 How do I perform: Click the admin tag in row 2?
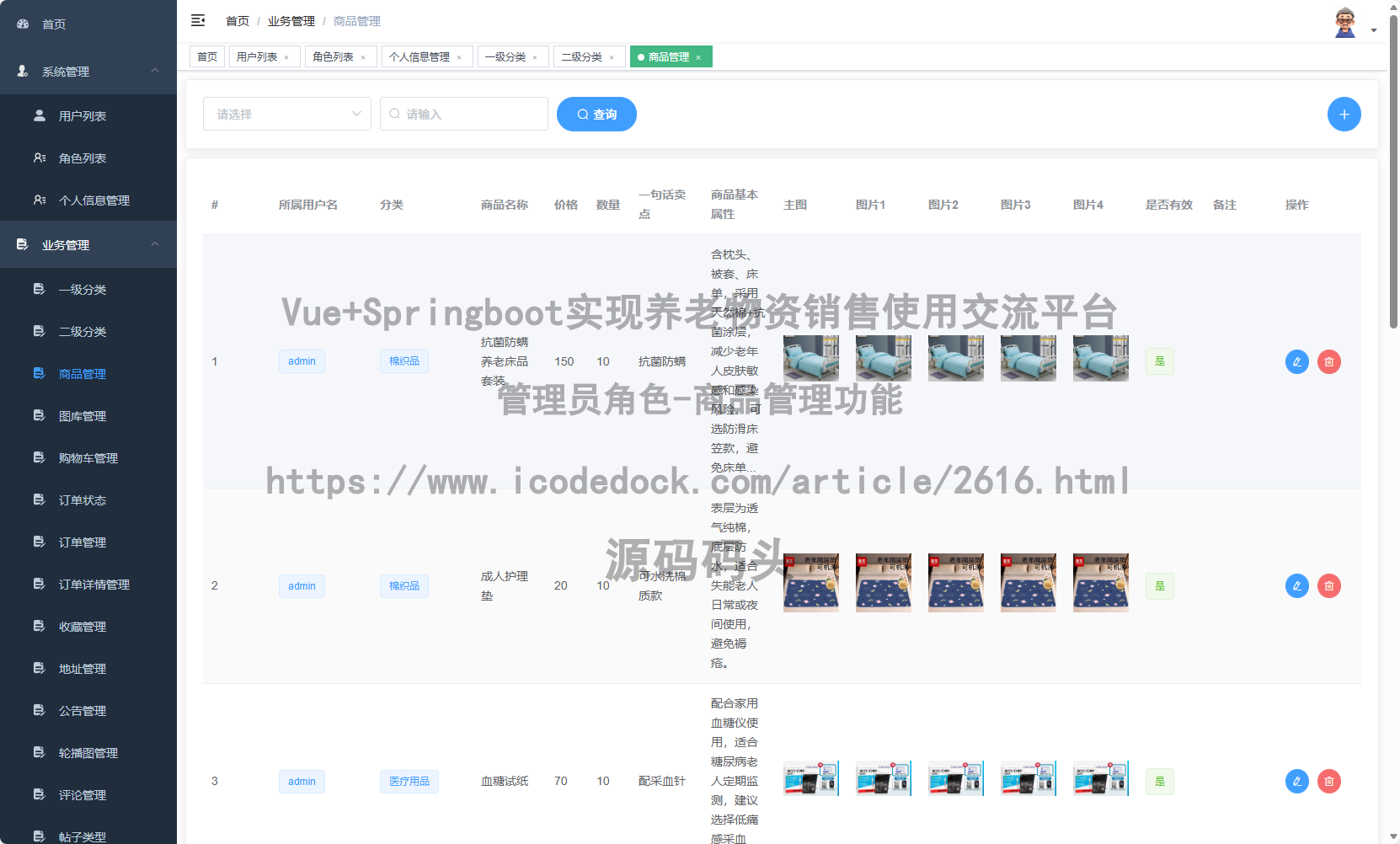302,585
